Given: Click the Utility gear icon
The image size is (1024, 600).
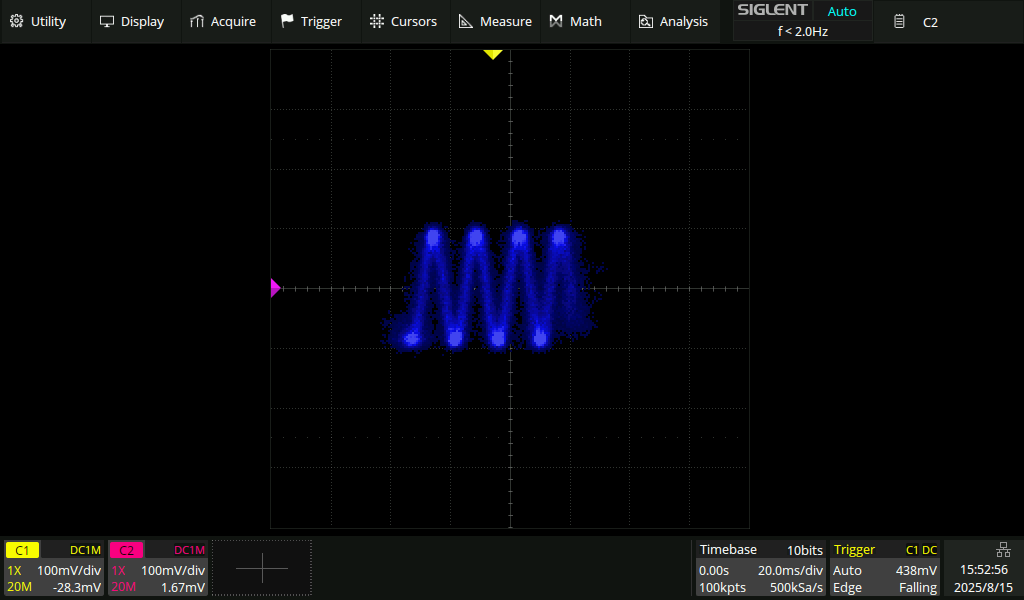Looking at the screenshot, I should pyautogui.click(x=16, y=21).
